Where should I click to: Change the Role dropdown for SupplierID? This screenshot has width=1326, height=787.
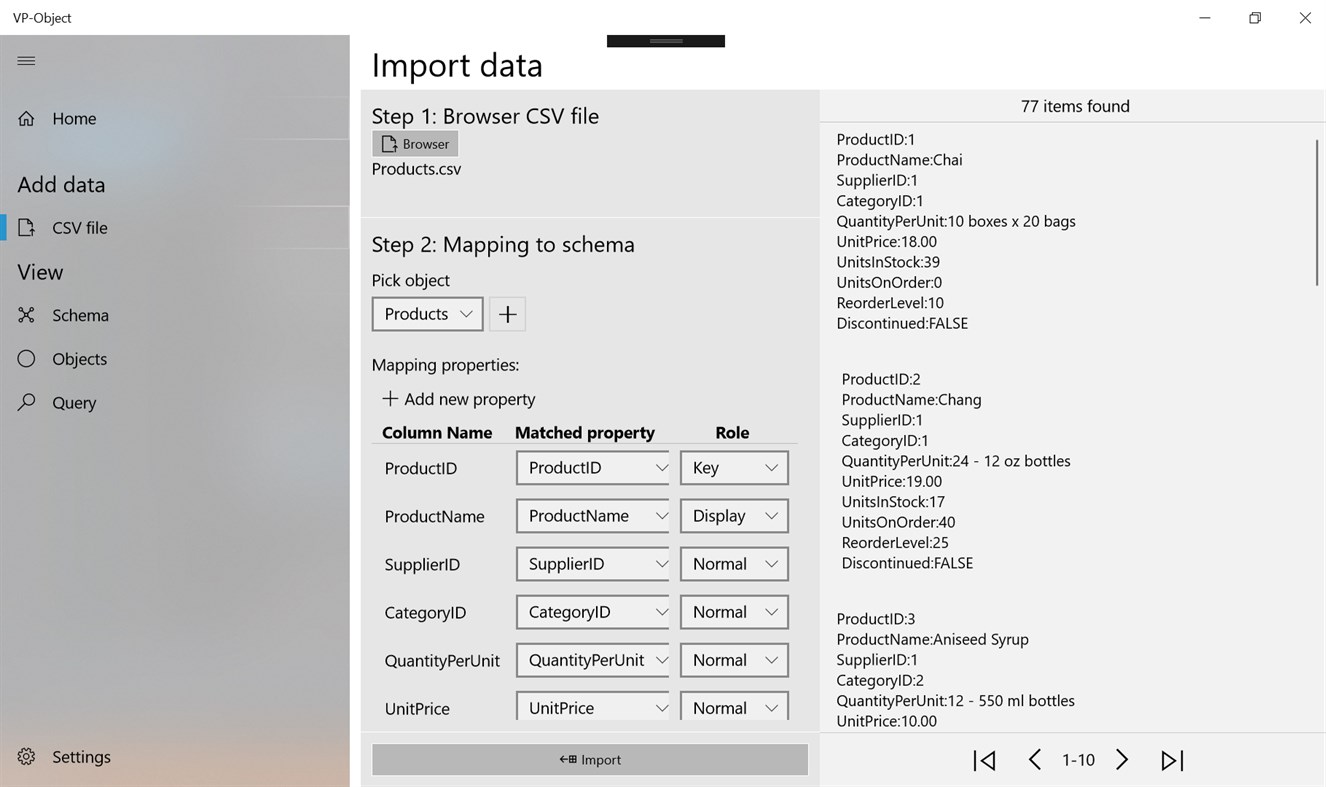[734, 564]
